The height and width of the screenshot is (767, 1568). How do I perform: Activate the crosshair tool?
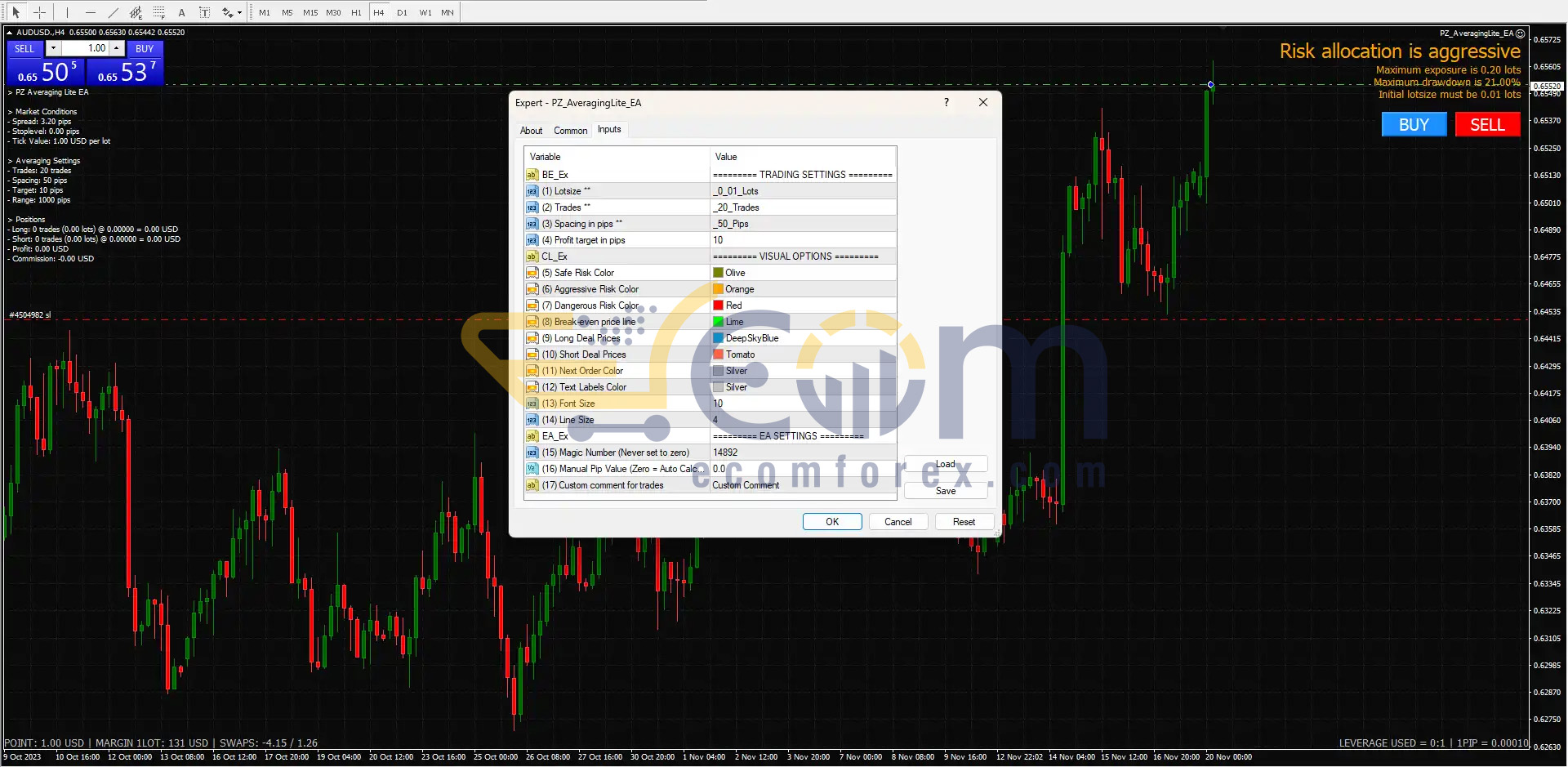tap(39, 12)
